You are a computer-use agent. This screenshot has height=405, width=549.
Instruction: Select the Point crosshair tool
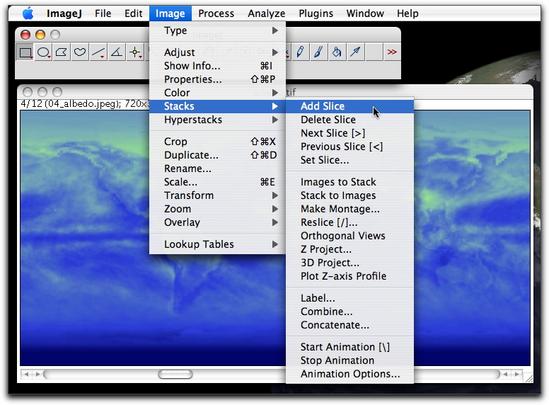click(135, 53)
